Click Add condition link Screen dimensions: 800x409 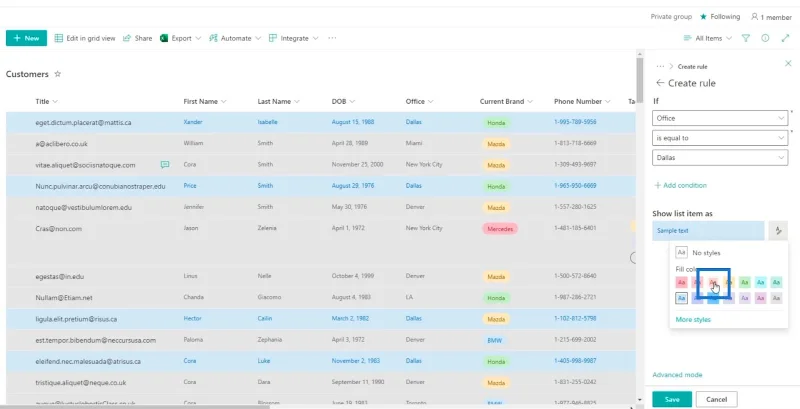[x=681, y=185]
